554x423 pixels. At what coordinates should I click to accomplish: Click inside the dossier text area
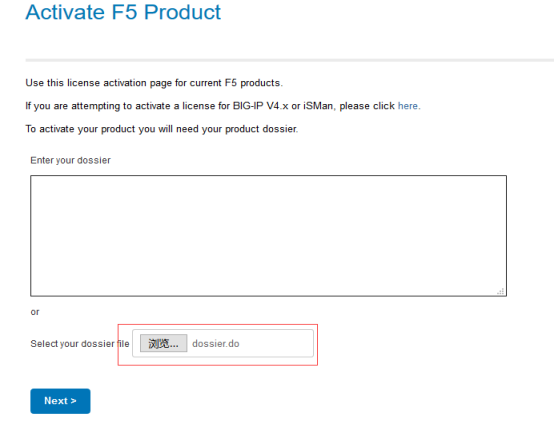269,236
